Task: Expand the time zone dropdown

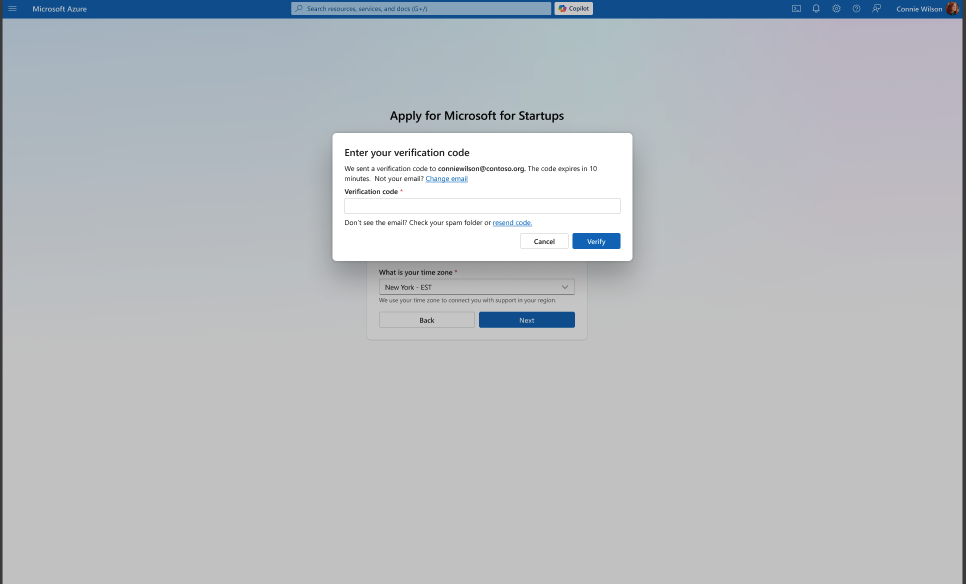Action: pos(476,287)
